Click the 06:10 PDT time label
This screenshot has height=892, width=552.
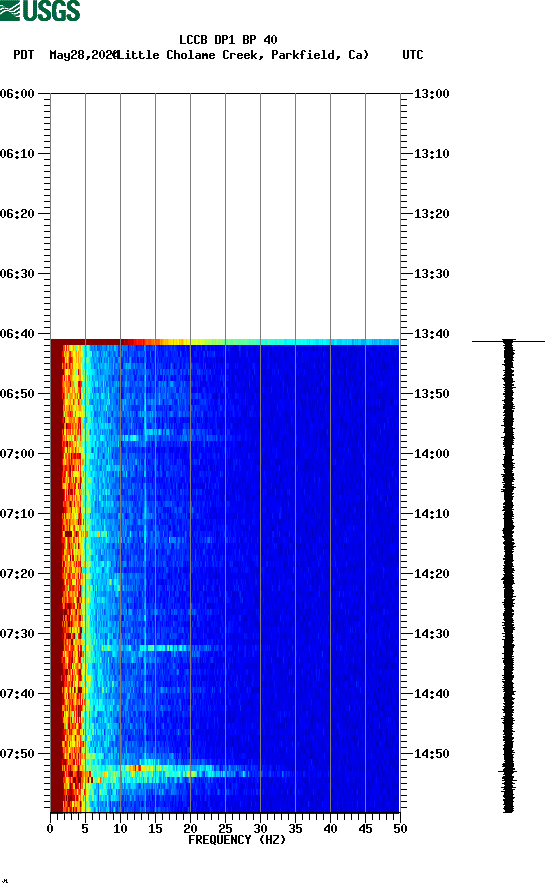click(18, 154)
